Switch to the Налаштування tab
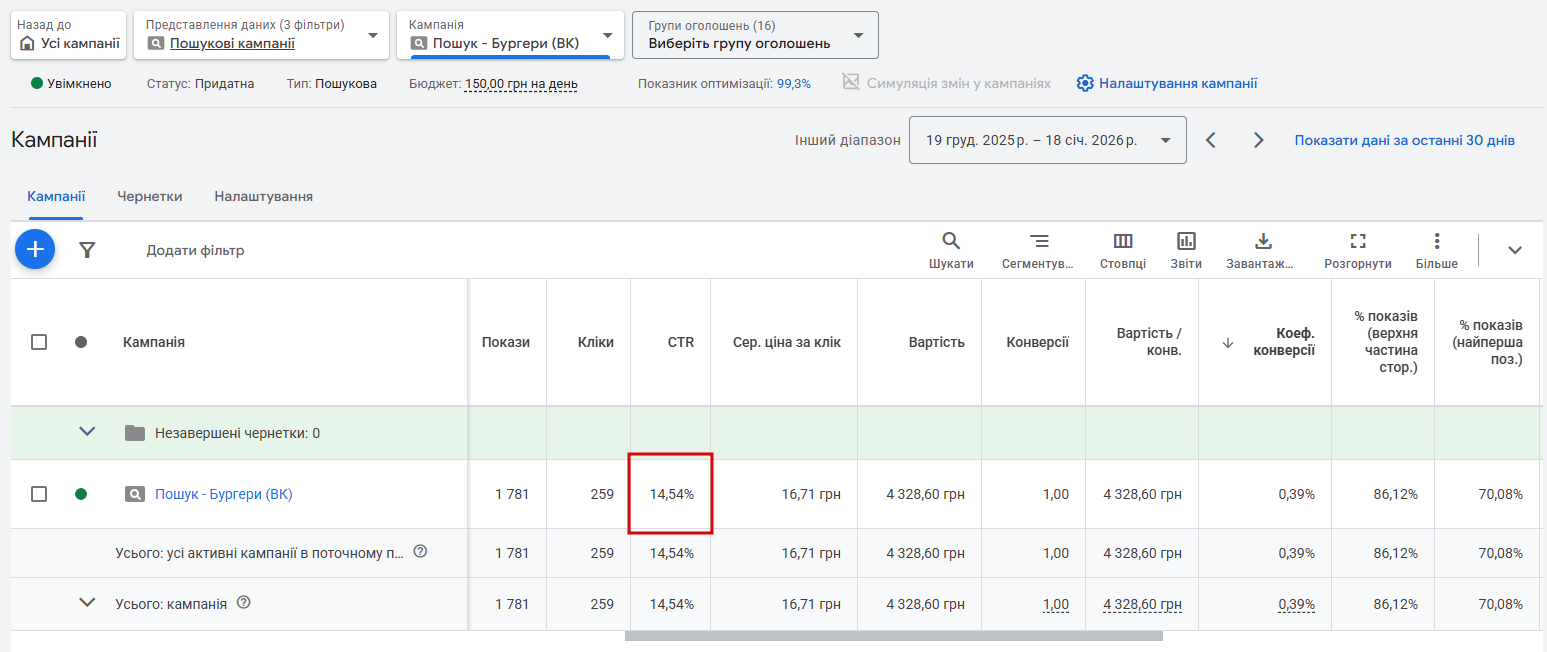The width and height of the screenshot is (1547, 652). pos(263,197)
